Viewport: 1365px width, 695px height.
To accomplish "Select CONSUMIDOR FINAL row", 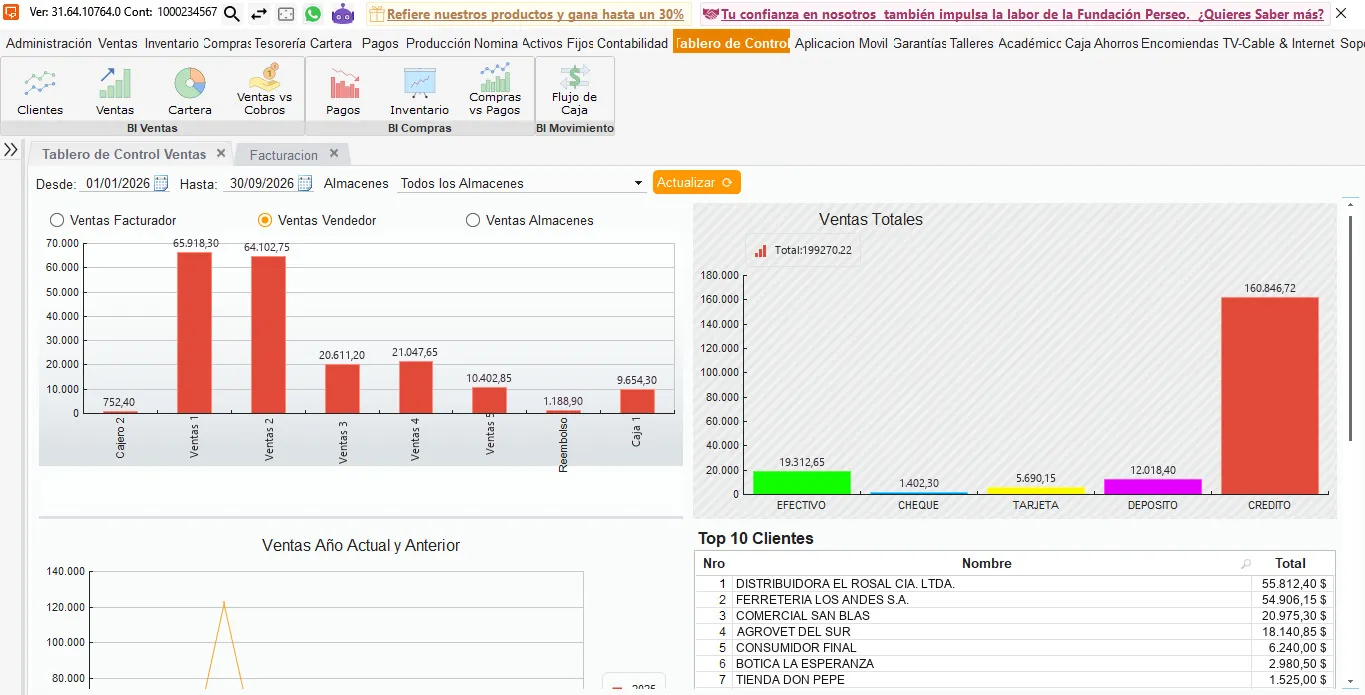I will [1015, 647].
